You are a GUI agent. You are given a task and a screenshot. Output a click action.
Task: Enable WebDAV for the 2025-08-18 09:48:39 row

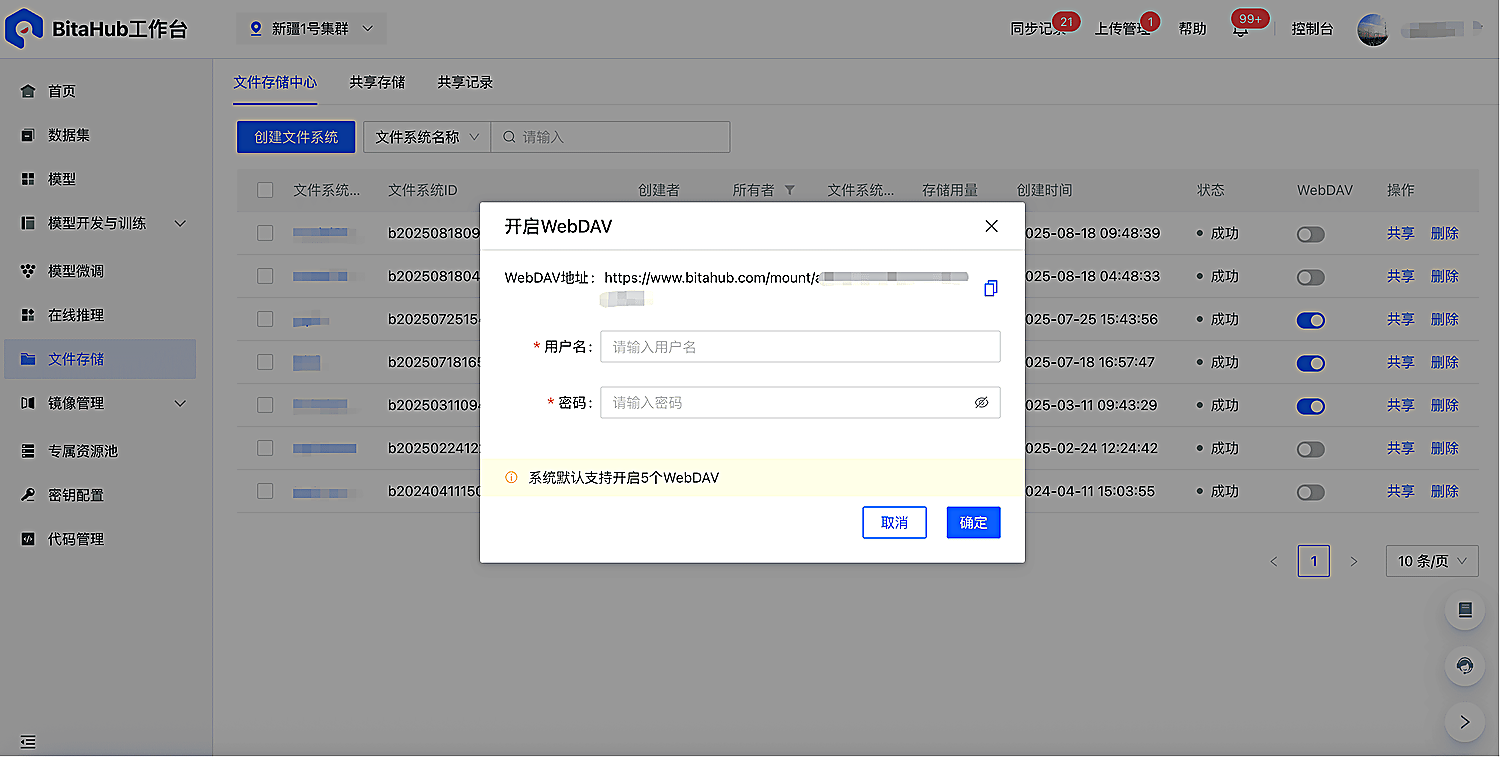(1311, 234)
